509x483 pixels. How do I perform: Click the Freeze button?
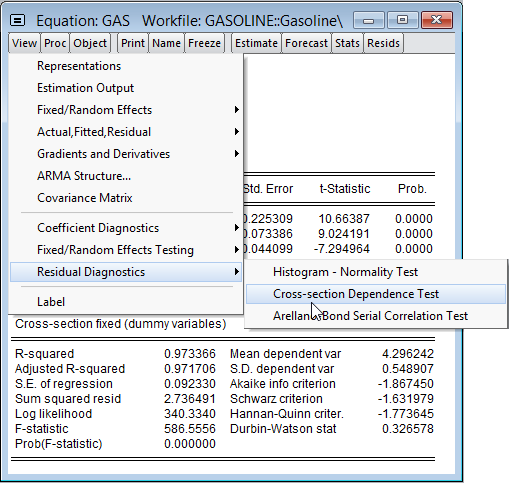pyautogui.click(x=204, y=43)
